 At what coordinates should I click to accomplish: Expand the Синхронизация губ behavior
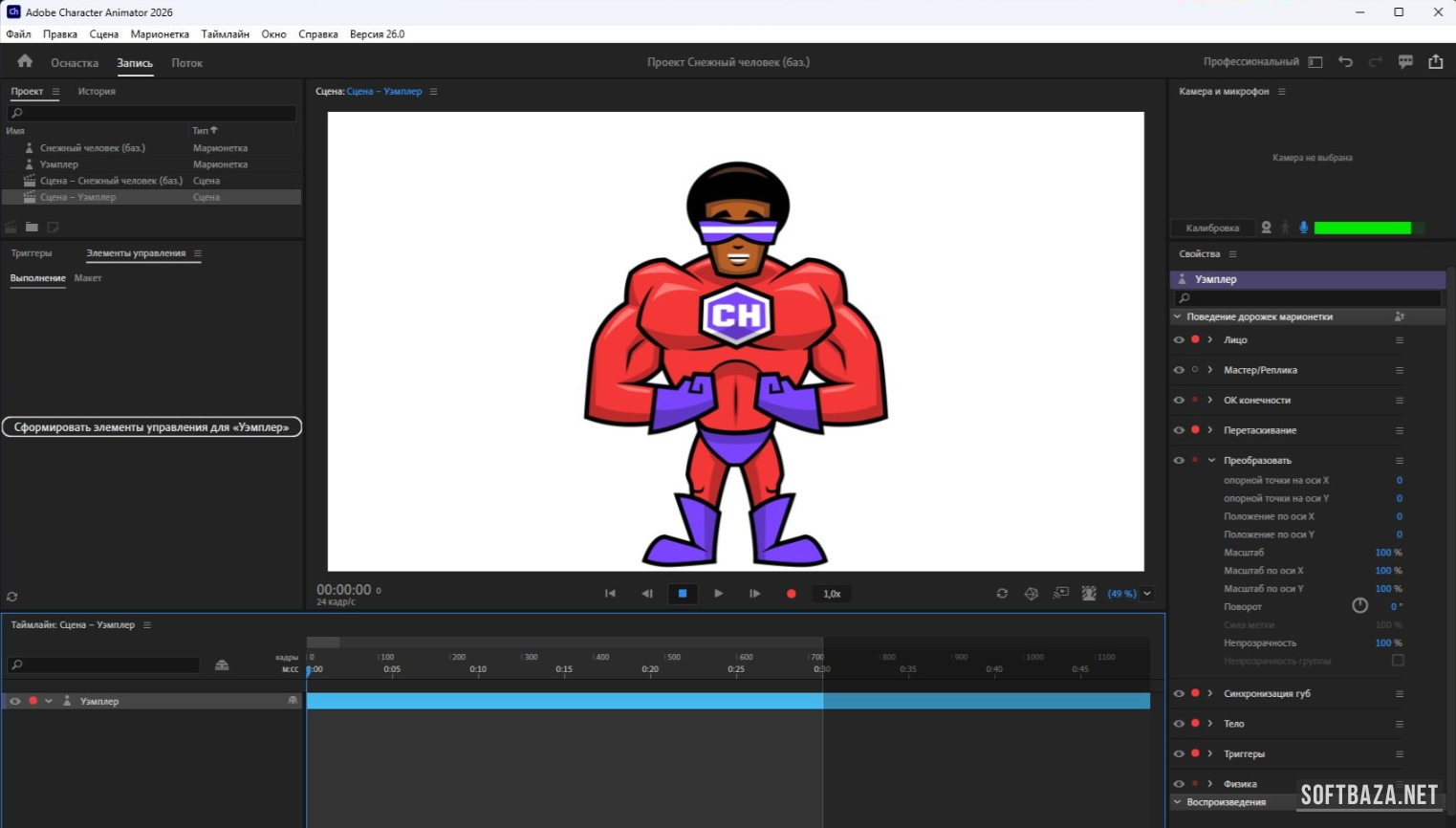click(1210, 693)
